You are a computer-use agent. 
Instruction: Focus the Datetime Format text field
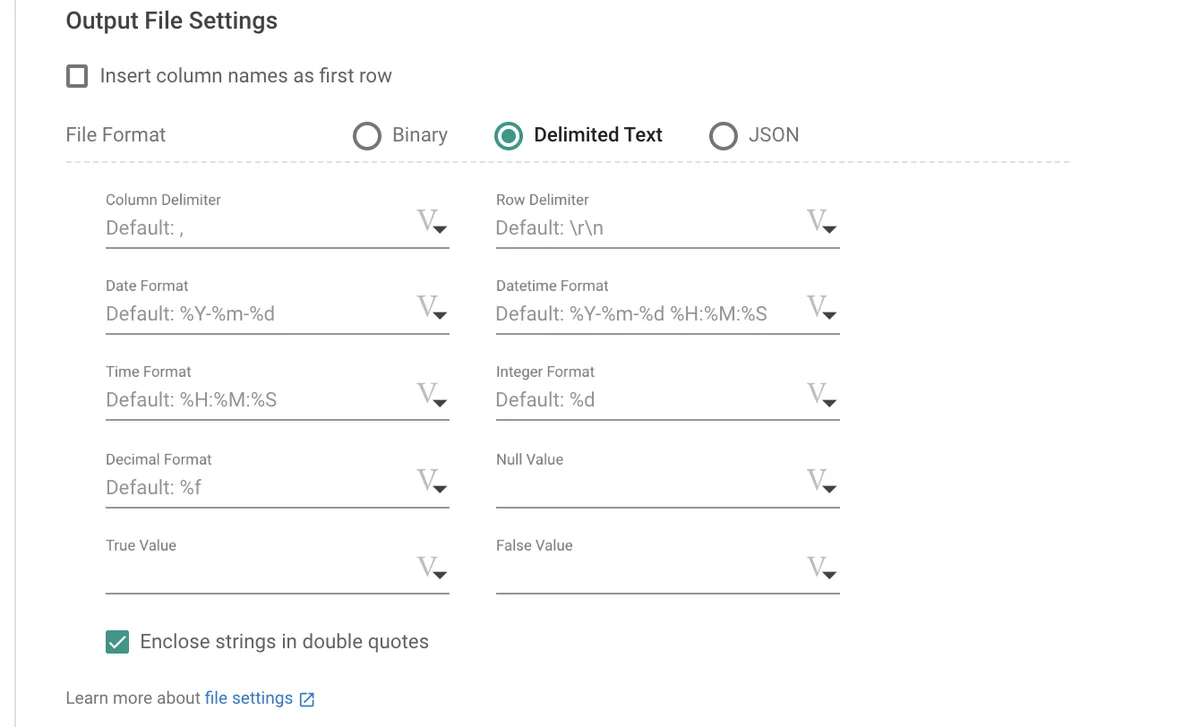(645, 314)
